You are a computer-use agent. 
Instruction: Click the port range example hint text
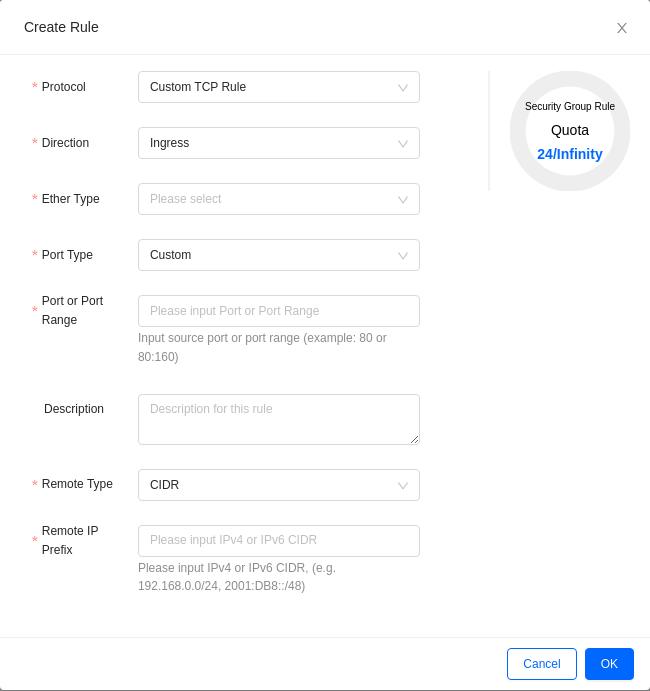pos(262,347)
